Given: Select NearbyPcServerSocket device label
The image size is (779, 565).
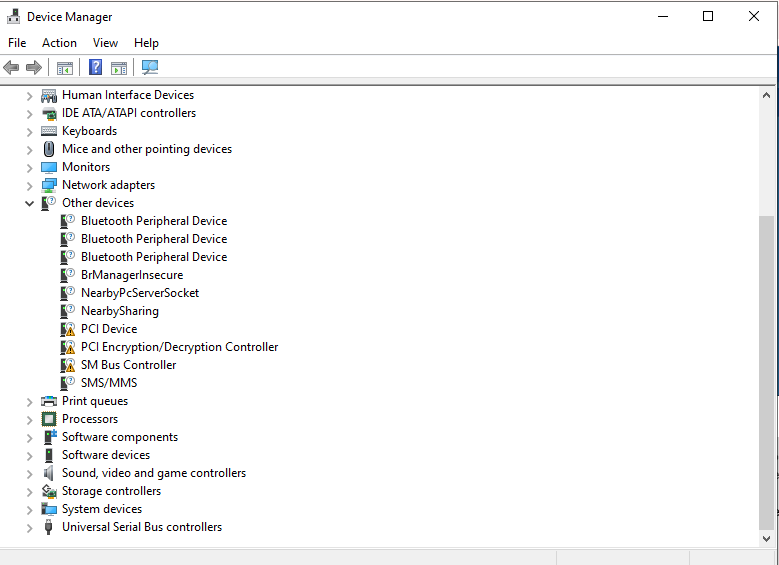Looking at the screenshot, I should pyautogui.click(x=140, y=293).
